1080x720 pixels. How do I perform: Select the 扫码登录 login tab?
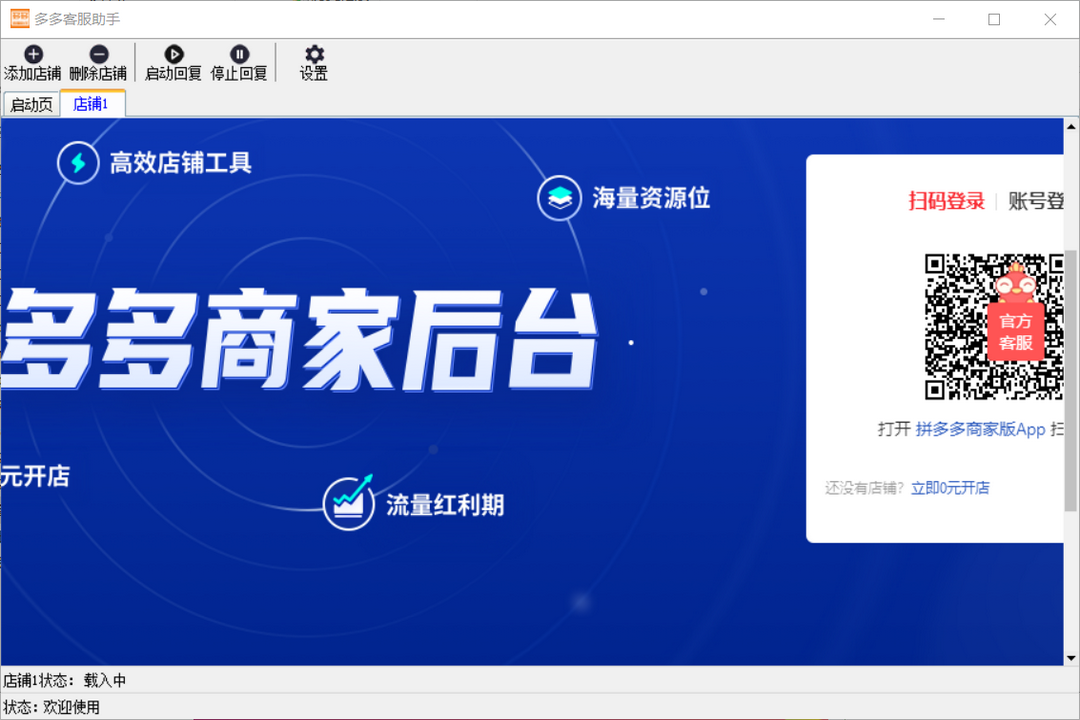click(945, 200)
